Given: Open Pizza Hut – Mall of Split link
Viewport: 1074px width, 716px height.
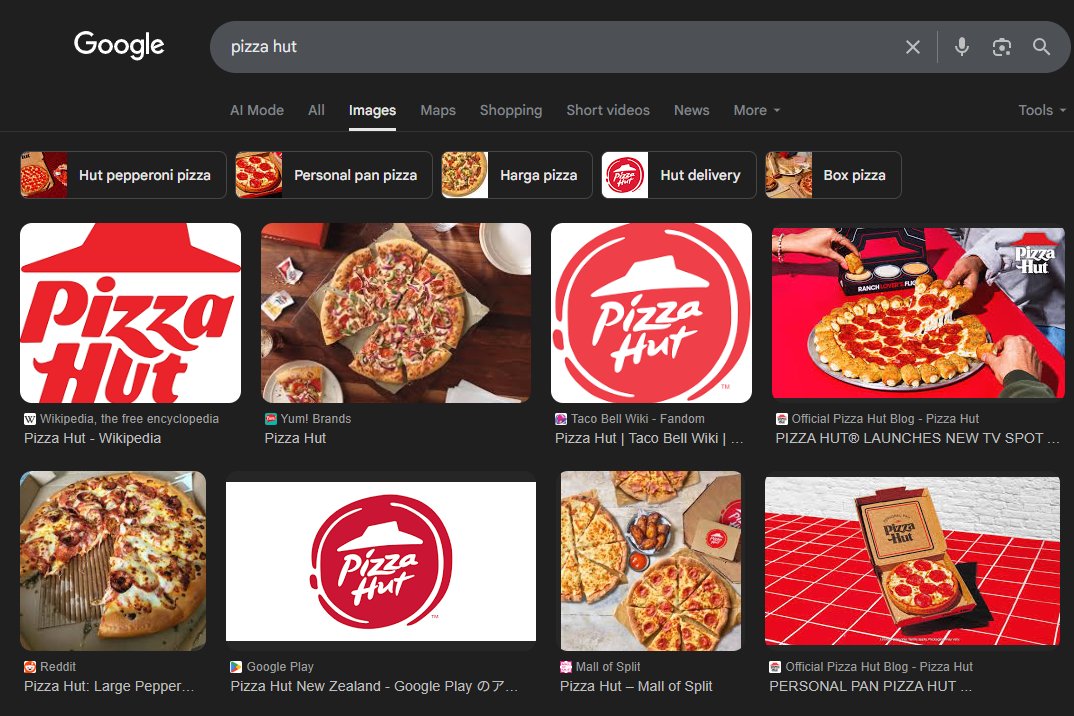Looking at the screenshot, I should pyautogui.click(x=636, y=687).
